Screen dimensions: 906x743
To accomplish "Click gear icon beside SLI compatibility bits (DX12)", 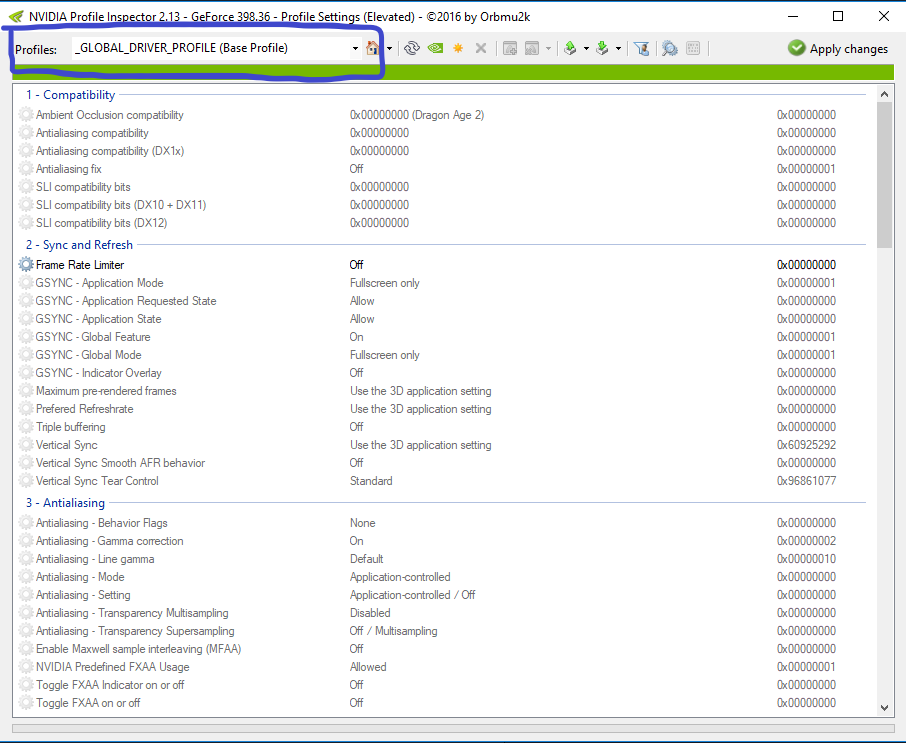I will (x=26, y=223).
